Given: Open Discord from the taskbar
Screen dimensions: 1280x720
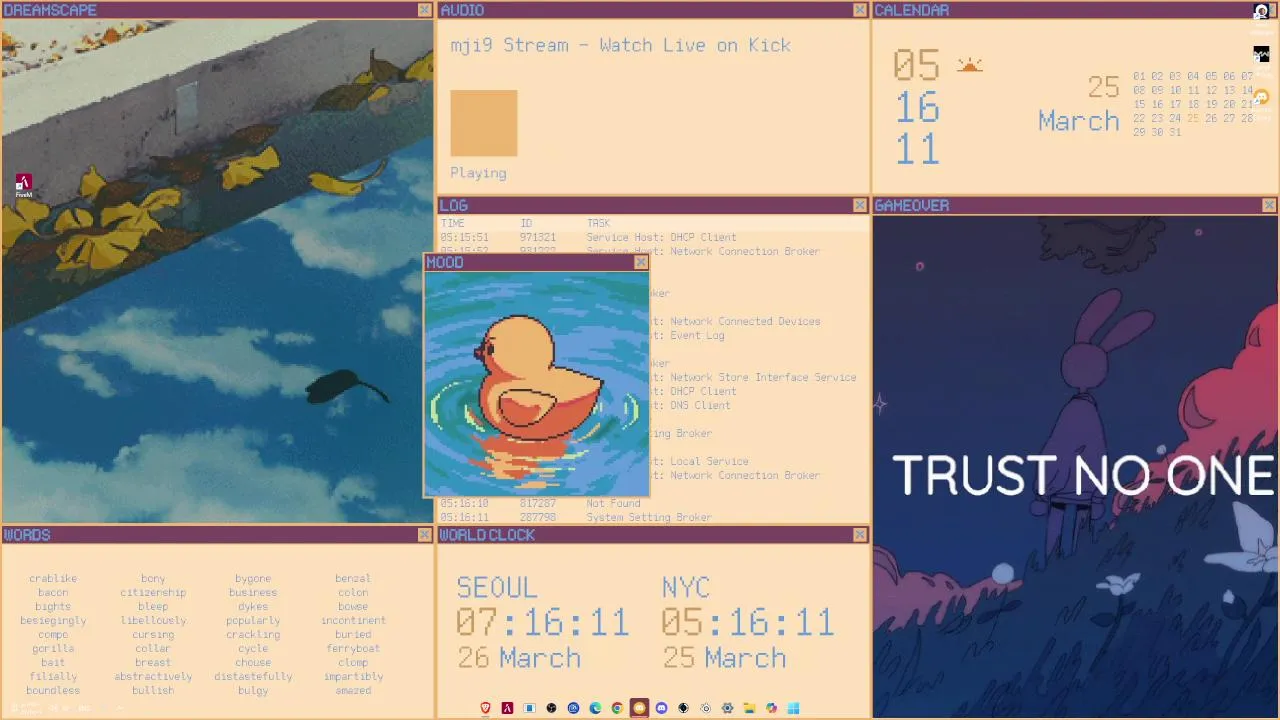Looking at the screenshot, I should click(661, 708).
